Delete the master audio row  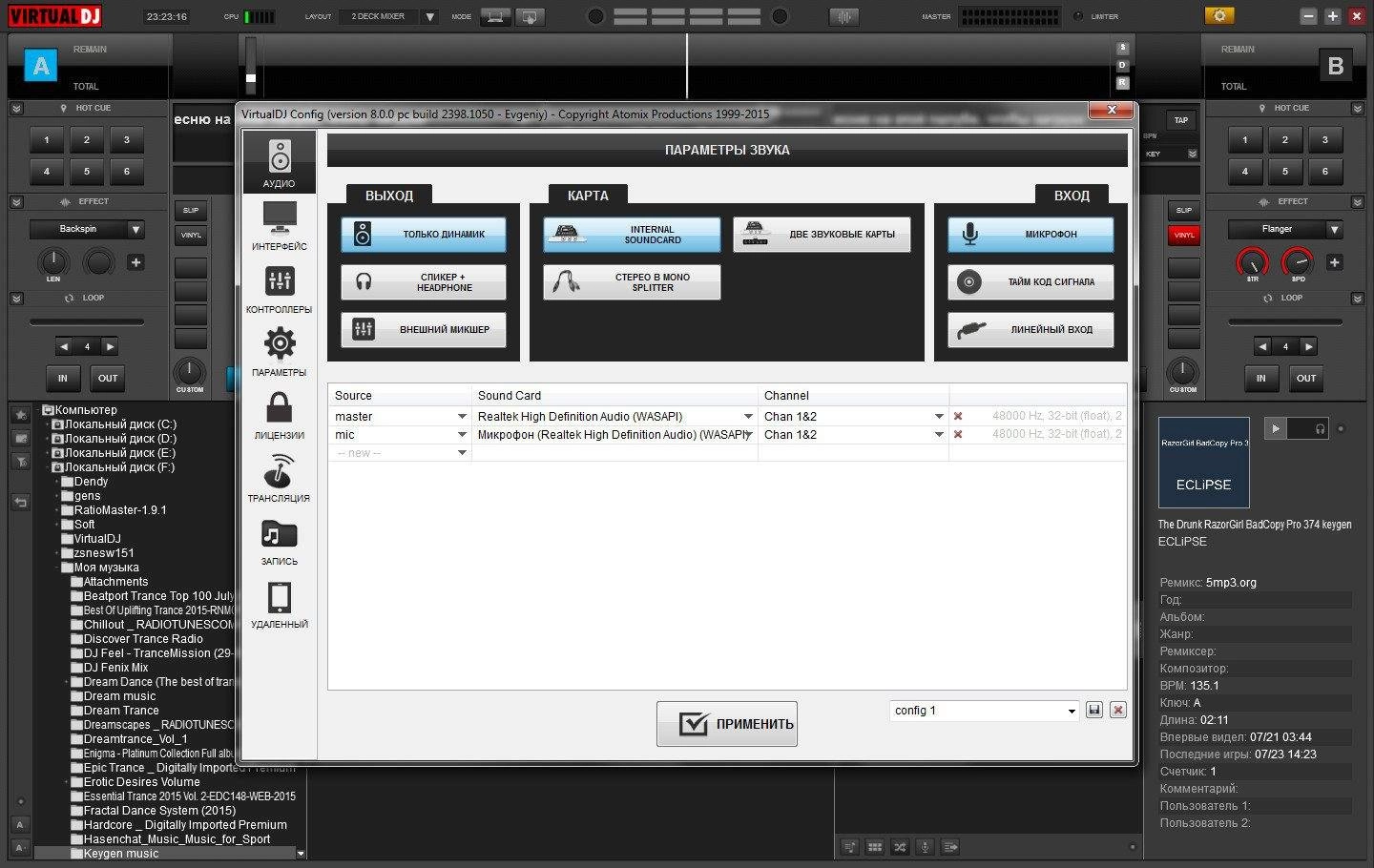coord(958,416)
